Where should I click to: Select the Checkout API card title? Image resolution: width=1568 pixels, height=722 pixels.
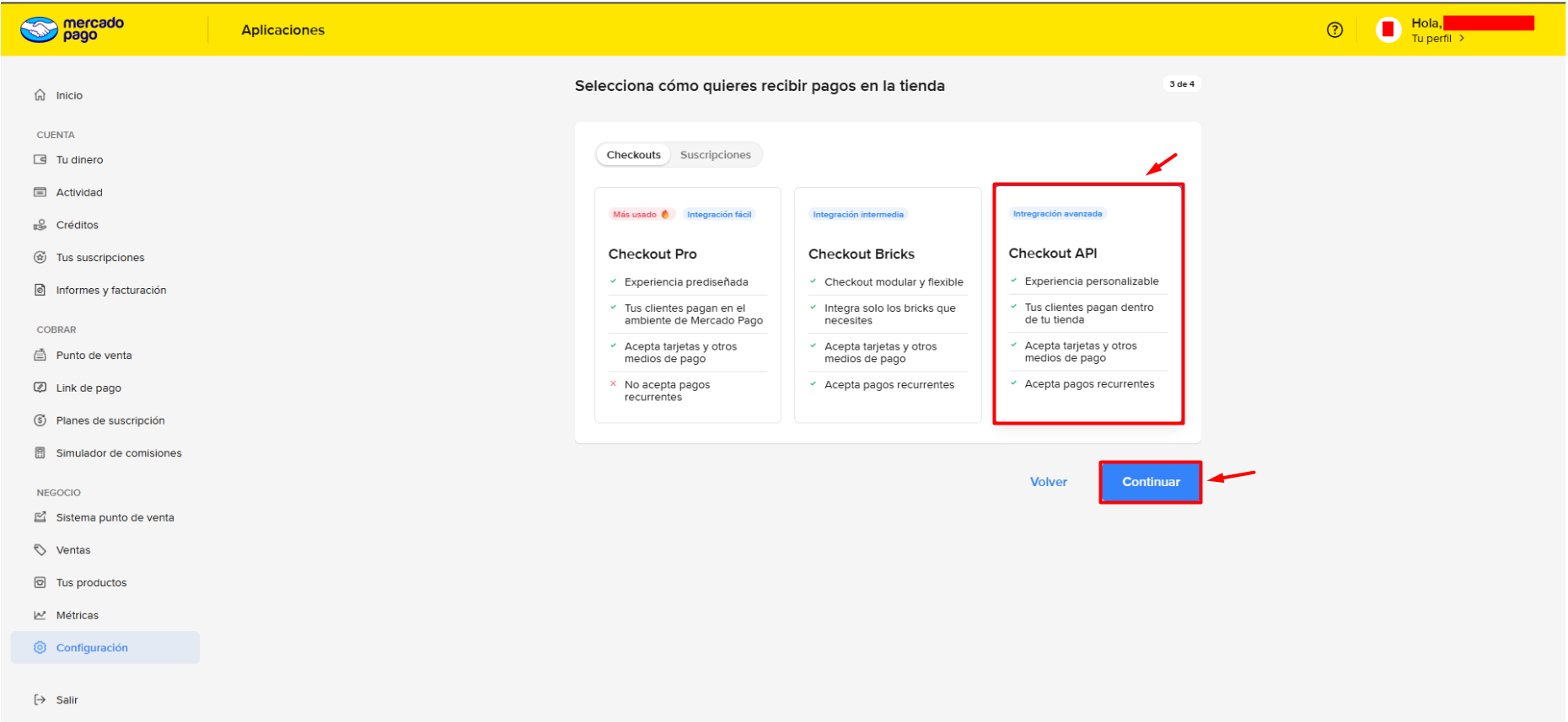[x=1053, y=254]
